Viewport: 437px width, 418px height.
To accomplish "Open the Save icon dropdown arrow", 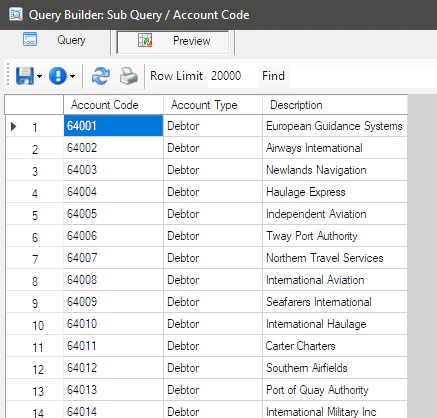I will click(x=39, y=76).
